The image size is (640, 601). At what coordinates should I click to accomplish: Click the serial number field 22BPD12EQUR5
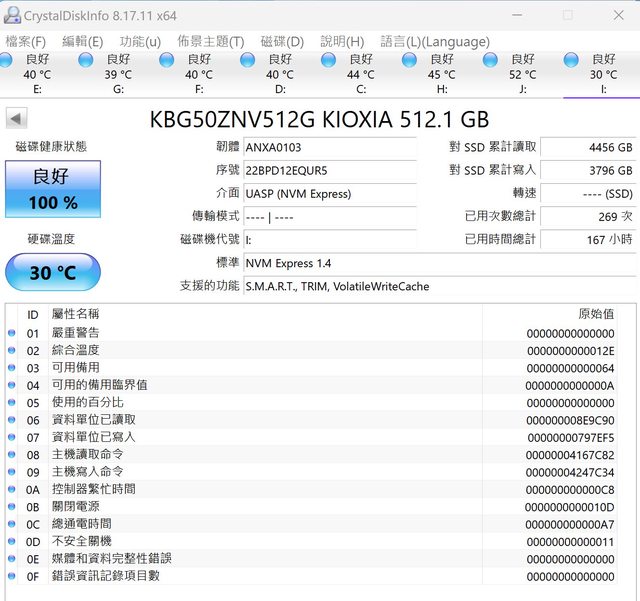(x=329, y=170)
